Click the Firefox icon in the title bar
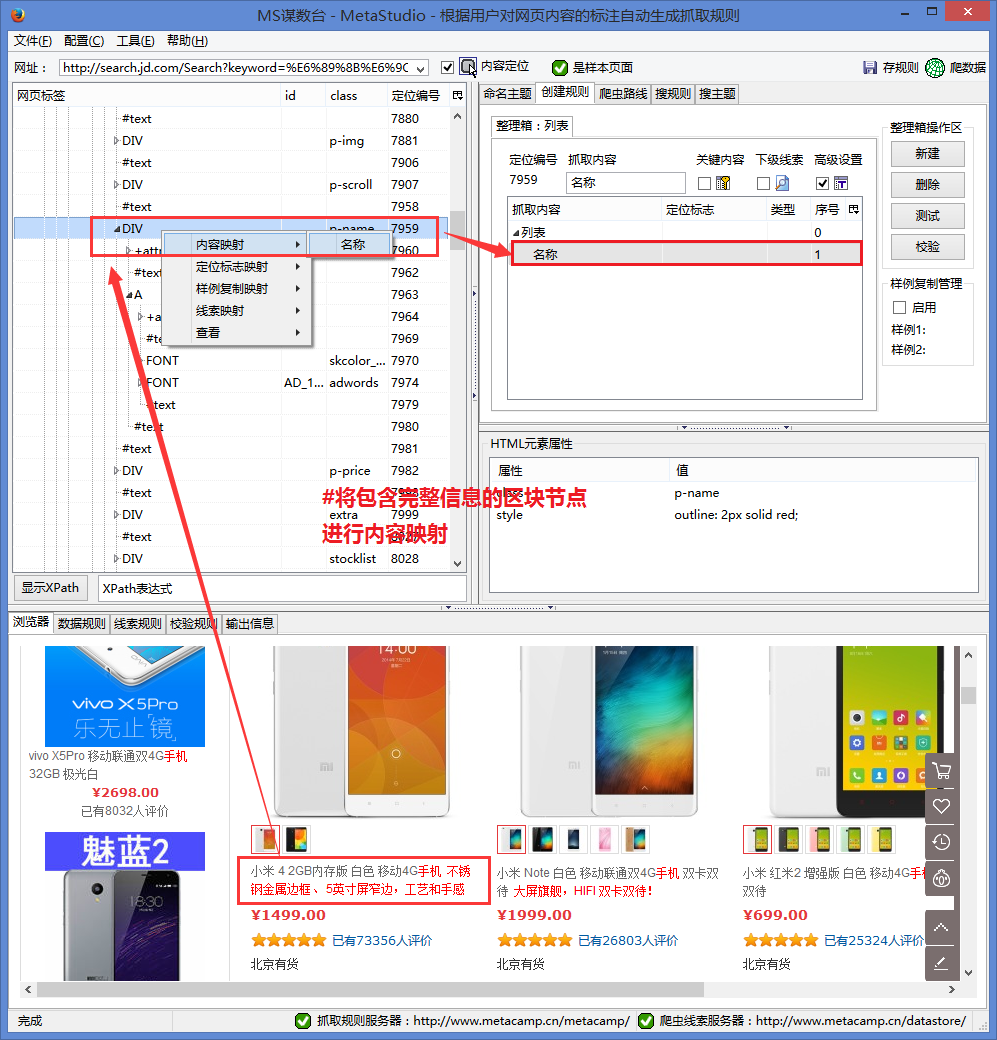Viewport: 997px width, 1040px height. [17, 14]
